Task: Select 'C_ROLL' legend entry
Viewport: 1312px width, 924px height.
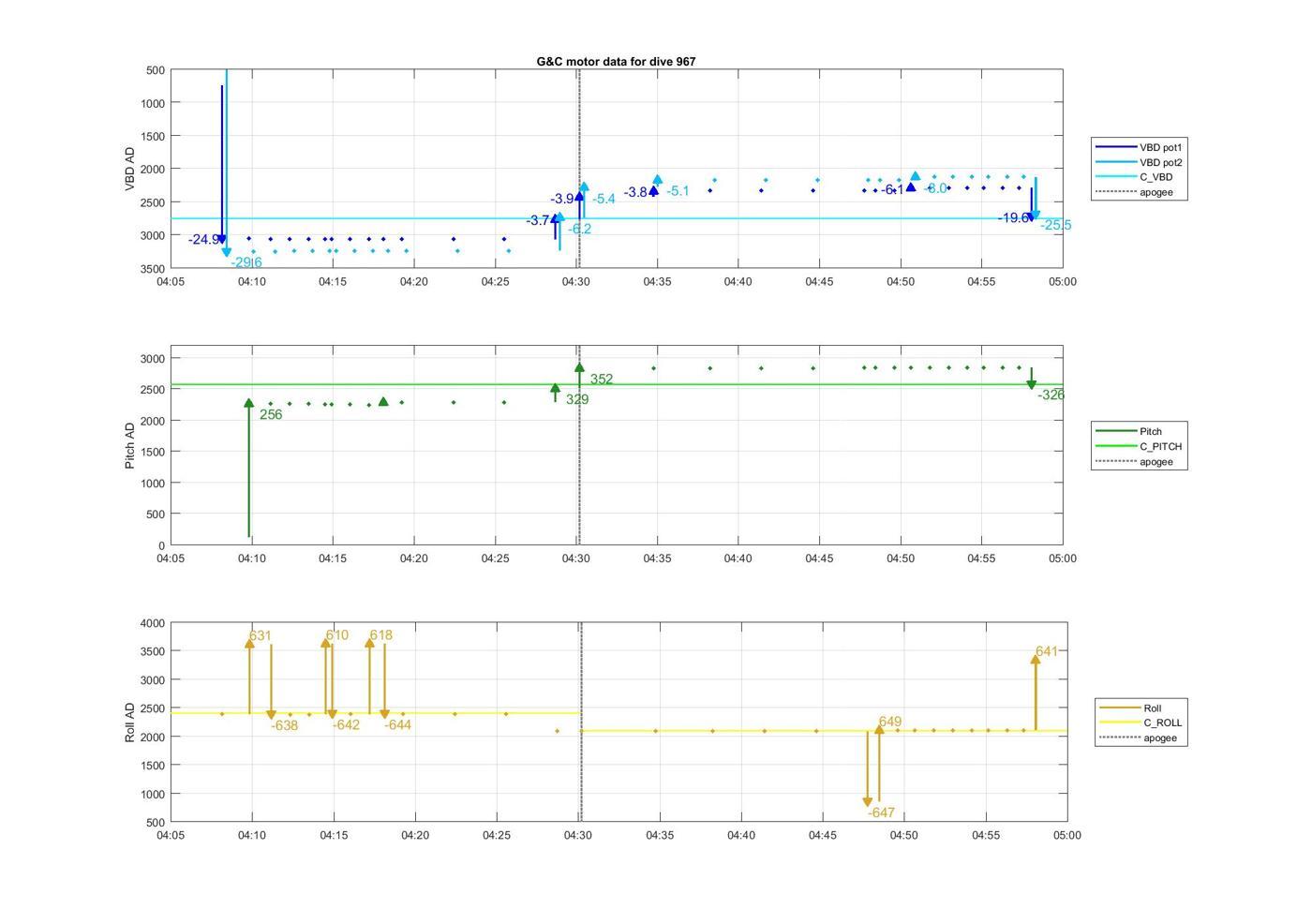Action: coord(1141,723)
